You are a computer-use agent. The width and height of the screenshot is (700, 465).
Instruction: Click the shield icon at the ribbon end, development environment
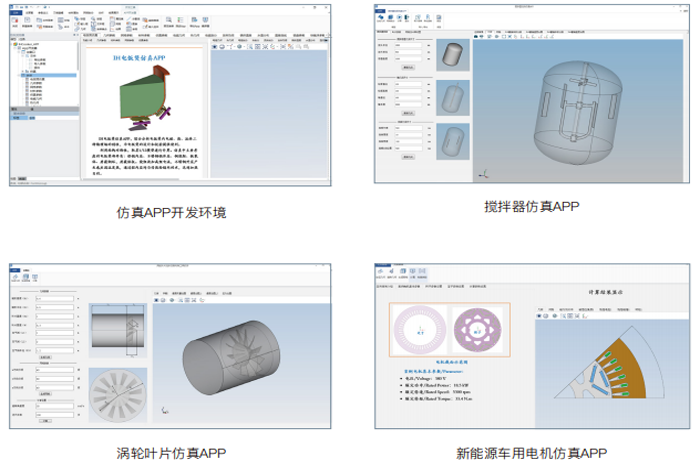click(x=205, y=21)
